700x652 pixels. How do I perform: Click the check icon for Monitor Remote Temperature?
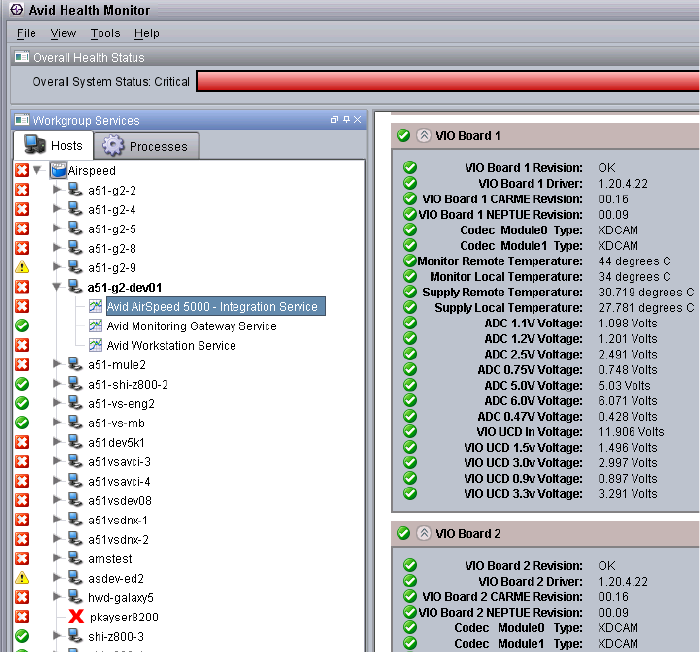pyautogui.click(x=410, y=261)
